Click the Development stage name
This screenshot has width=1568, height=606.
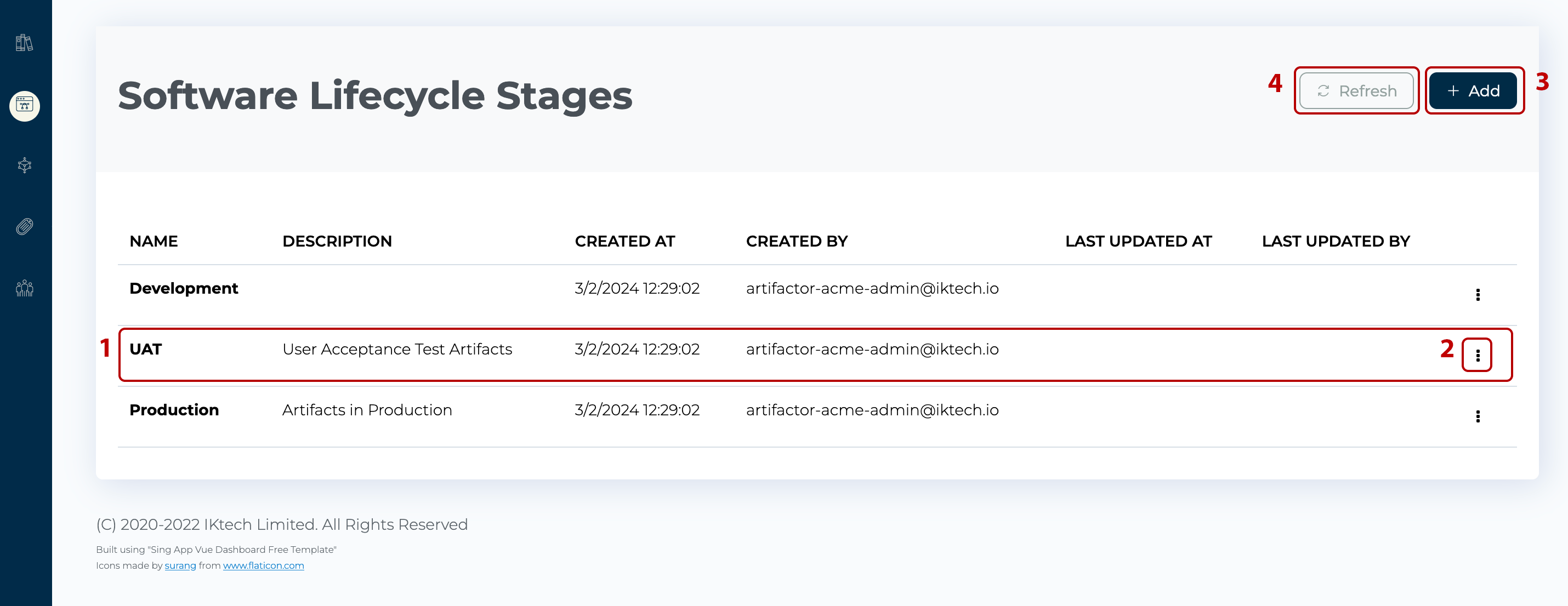click(183, 288)
